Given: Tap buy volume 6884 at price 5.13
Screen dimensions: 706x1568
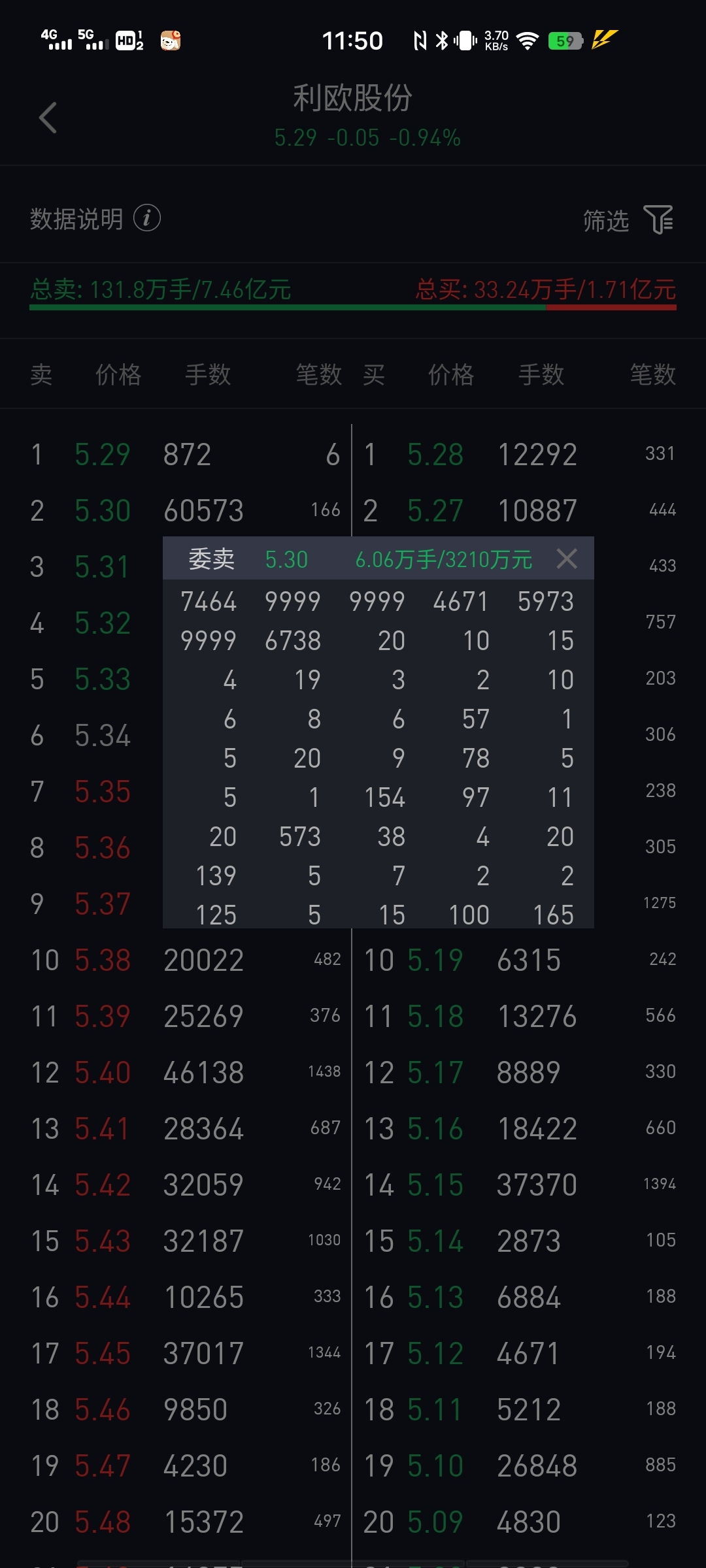Looking at the screenshot, I should click(529, 1298).
